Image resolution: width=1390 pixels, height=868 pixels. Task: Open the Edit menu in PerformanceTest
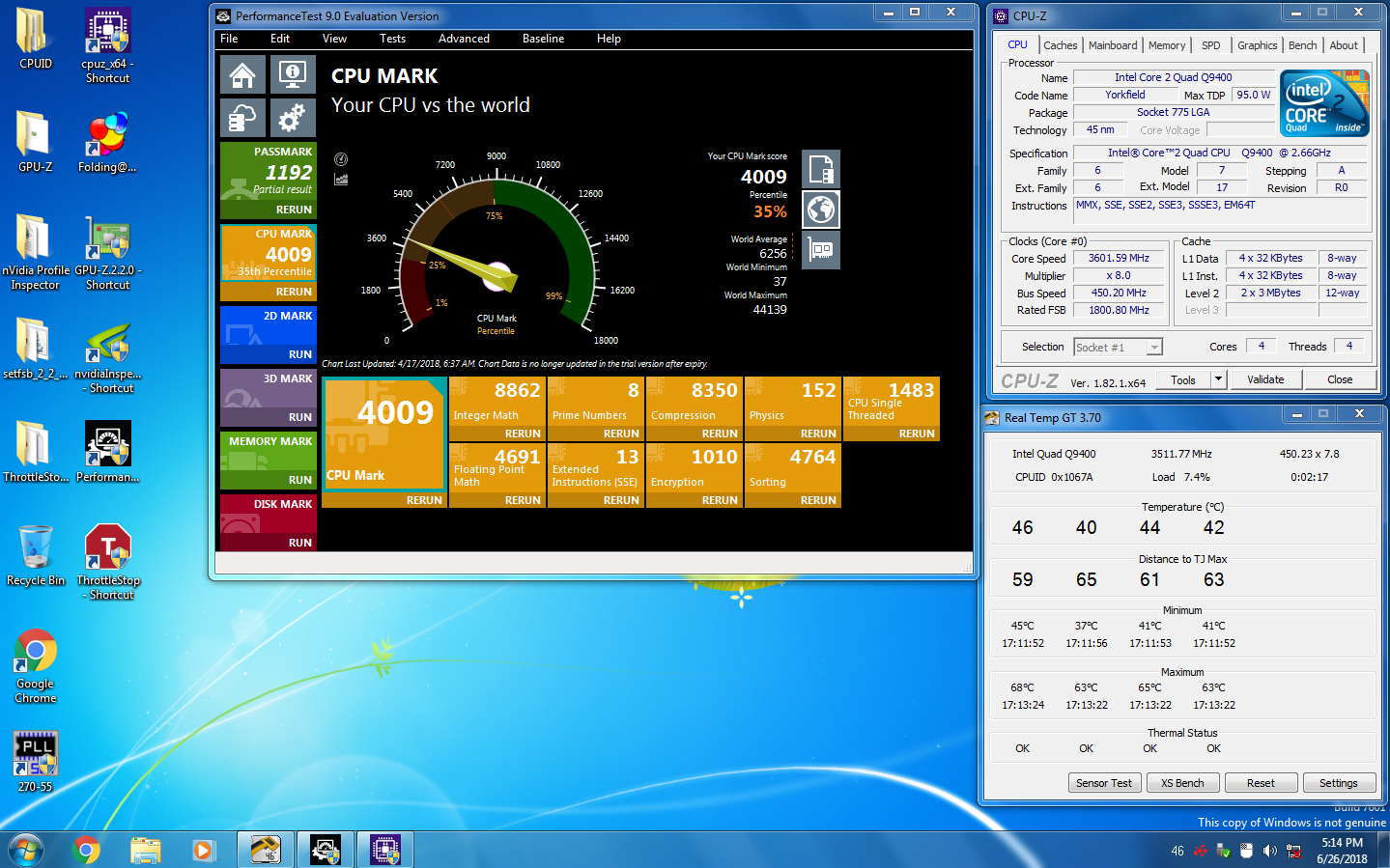coord(280,39)
